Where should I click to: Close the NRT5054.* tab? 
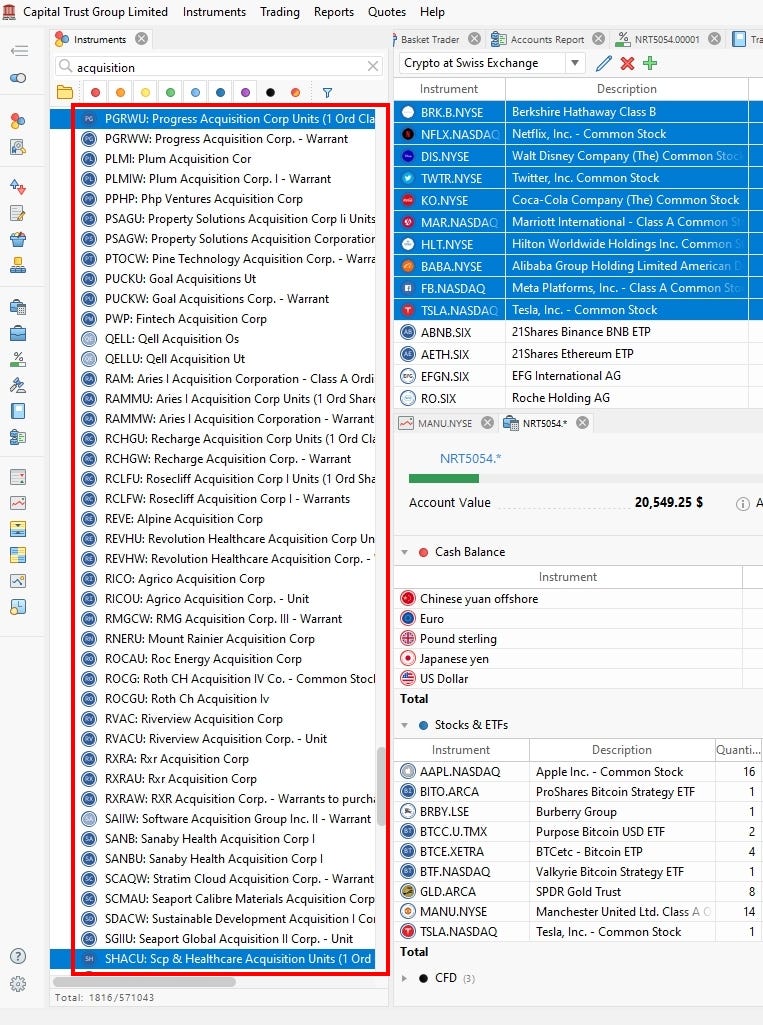click(583, 422)
